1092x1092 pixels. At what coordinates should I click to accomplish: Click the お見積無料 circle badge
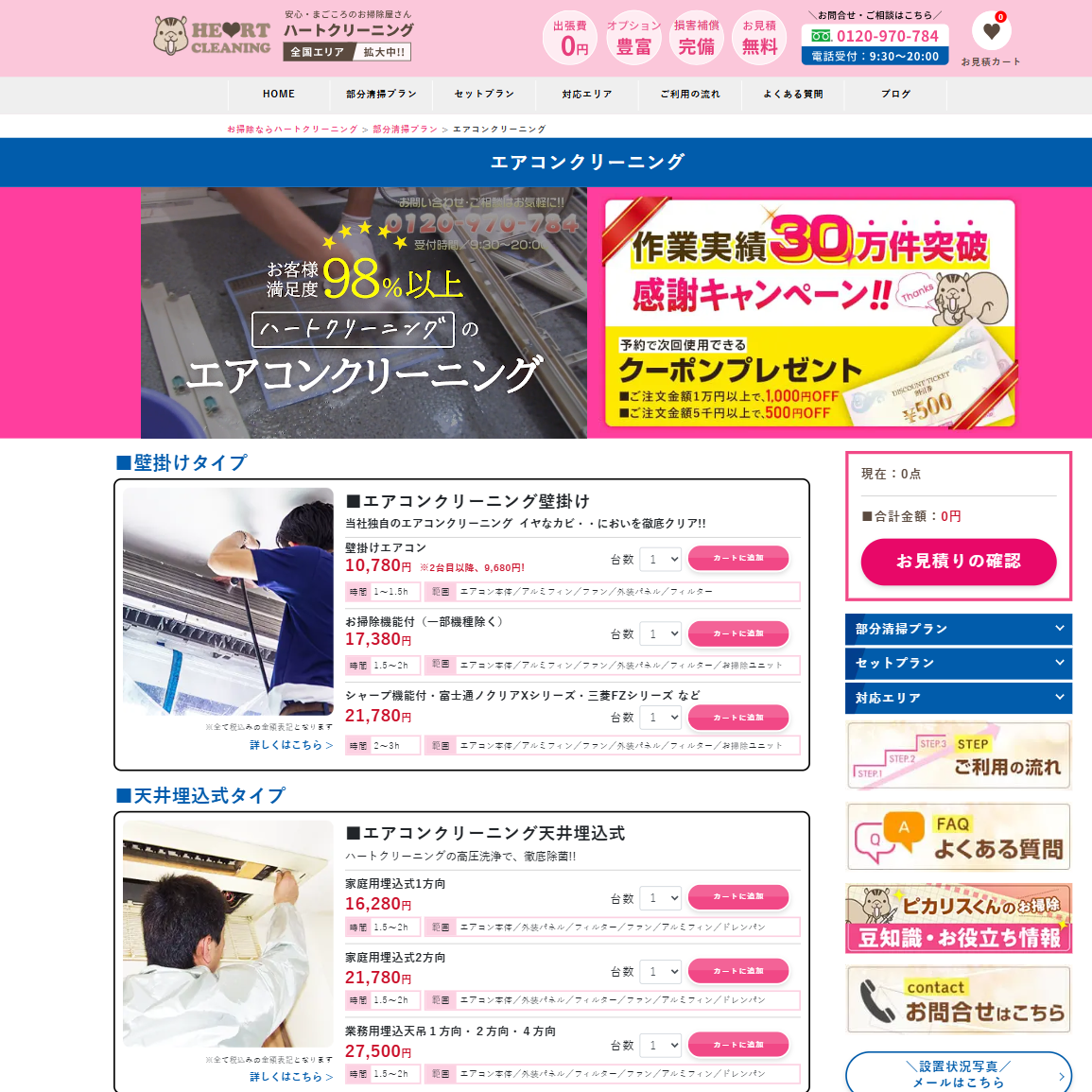click(759, 39)
